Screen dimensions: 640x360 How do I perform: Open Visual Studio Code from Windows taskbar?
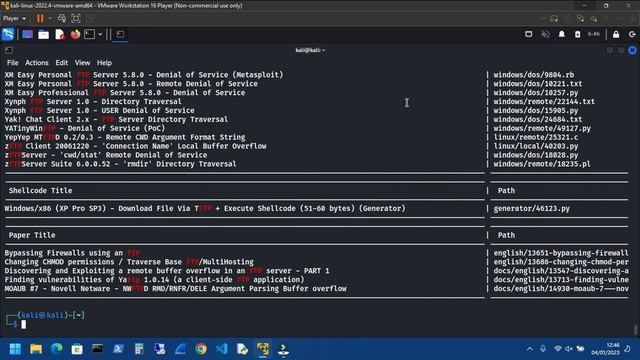pos(222,349)
